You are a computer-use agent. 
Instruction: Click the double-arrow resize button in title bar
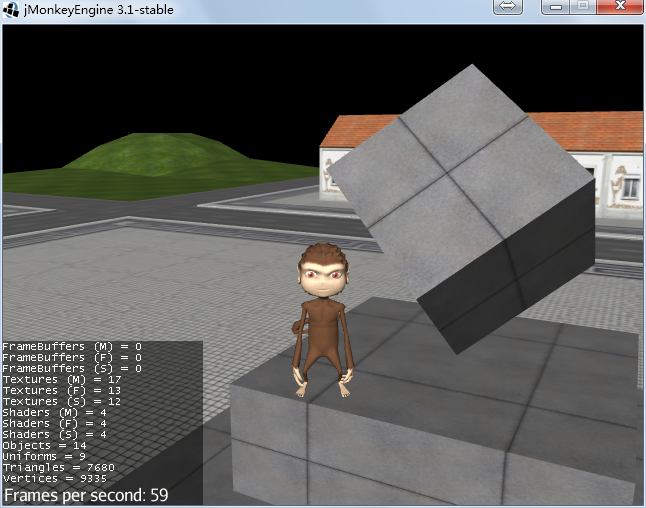(508, 7)
